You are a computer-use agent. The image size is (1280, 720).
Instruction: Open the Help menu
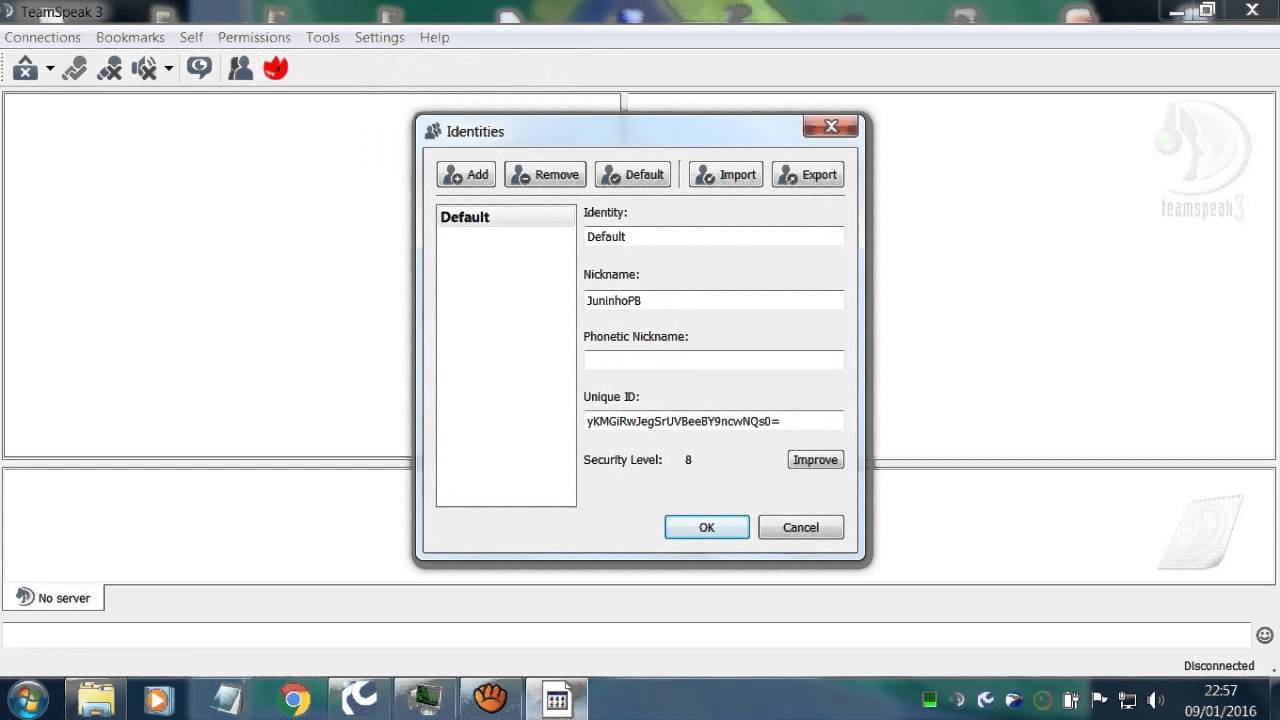tap(434, 37)
